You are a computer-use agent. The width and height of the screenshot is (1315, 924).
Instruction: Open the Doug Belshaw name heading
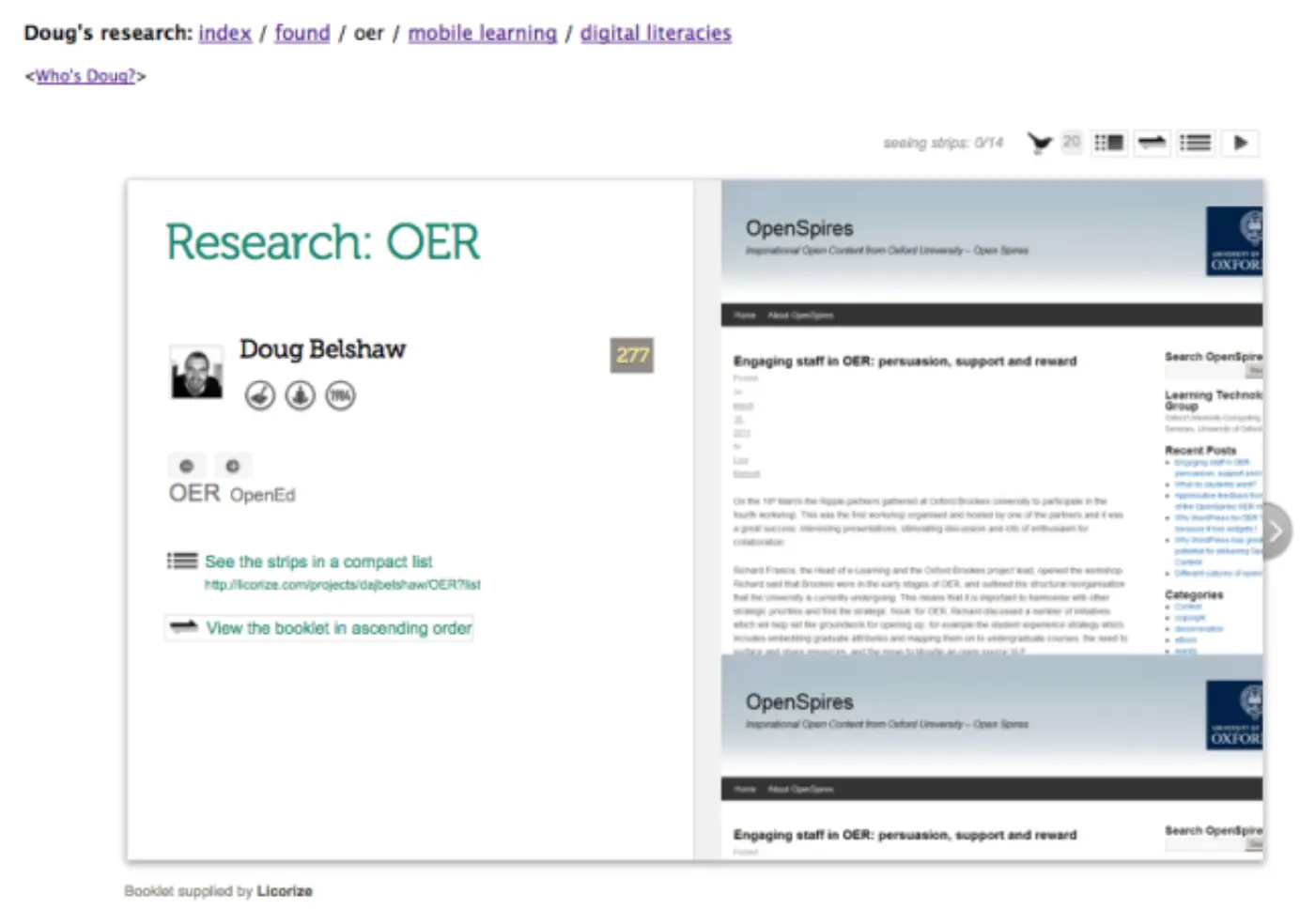[322, 349]
